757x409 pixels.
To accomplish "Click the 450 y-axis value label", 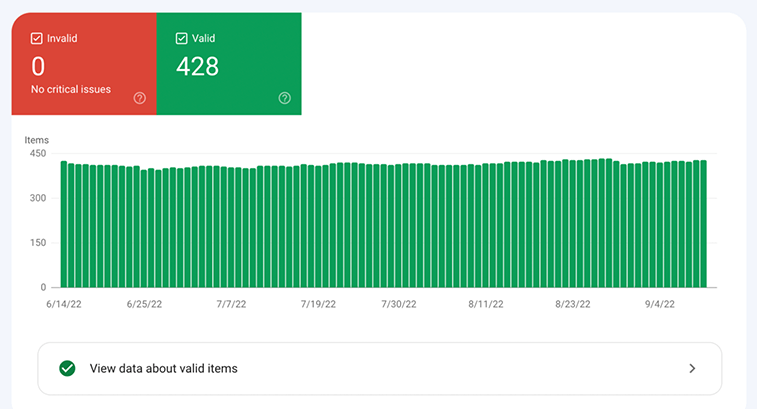I will 37,153.
